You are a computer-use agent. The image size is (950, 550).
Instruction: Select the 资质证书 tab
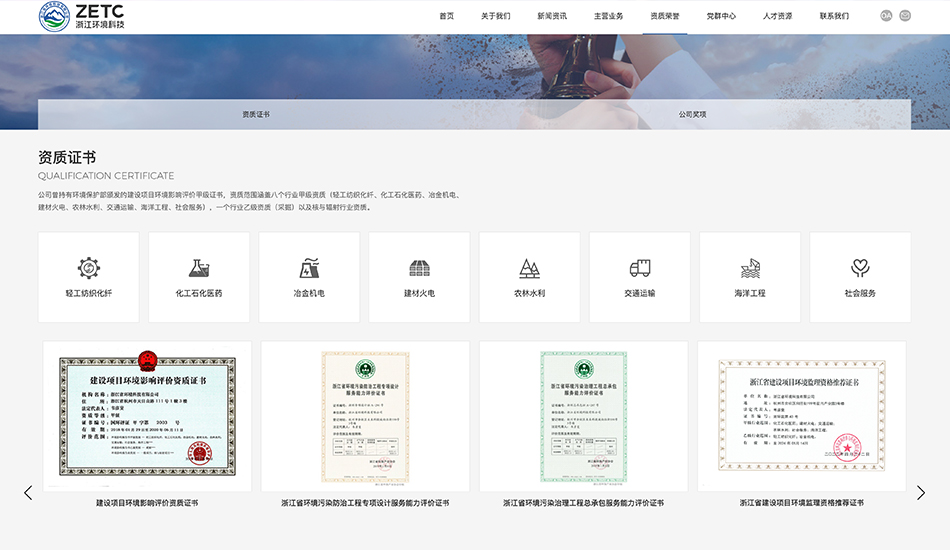tap(256, 114)
